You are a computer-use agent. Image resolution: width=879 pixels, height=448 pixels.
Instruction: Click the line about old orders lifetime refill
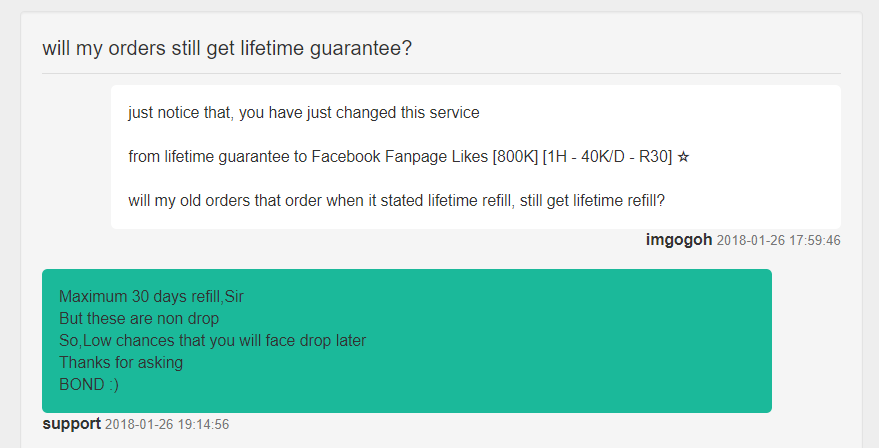[x=396, y=201]
